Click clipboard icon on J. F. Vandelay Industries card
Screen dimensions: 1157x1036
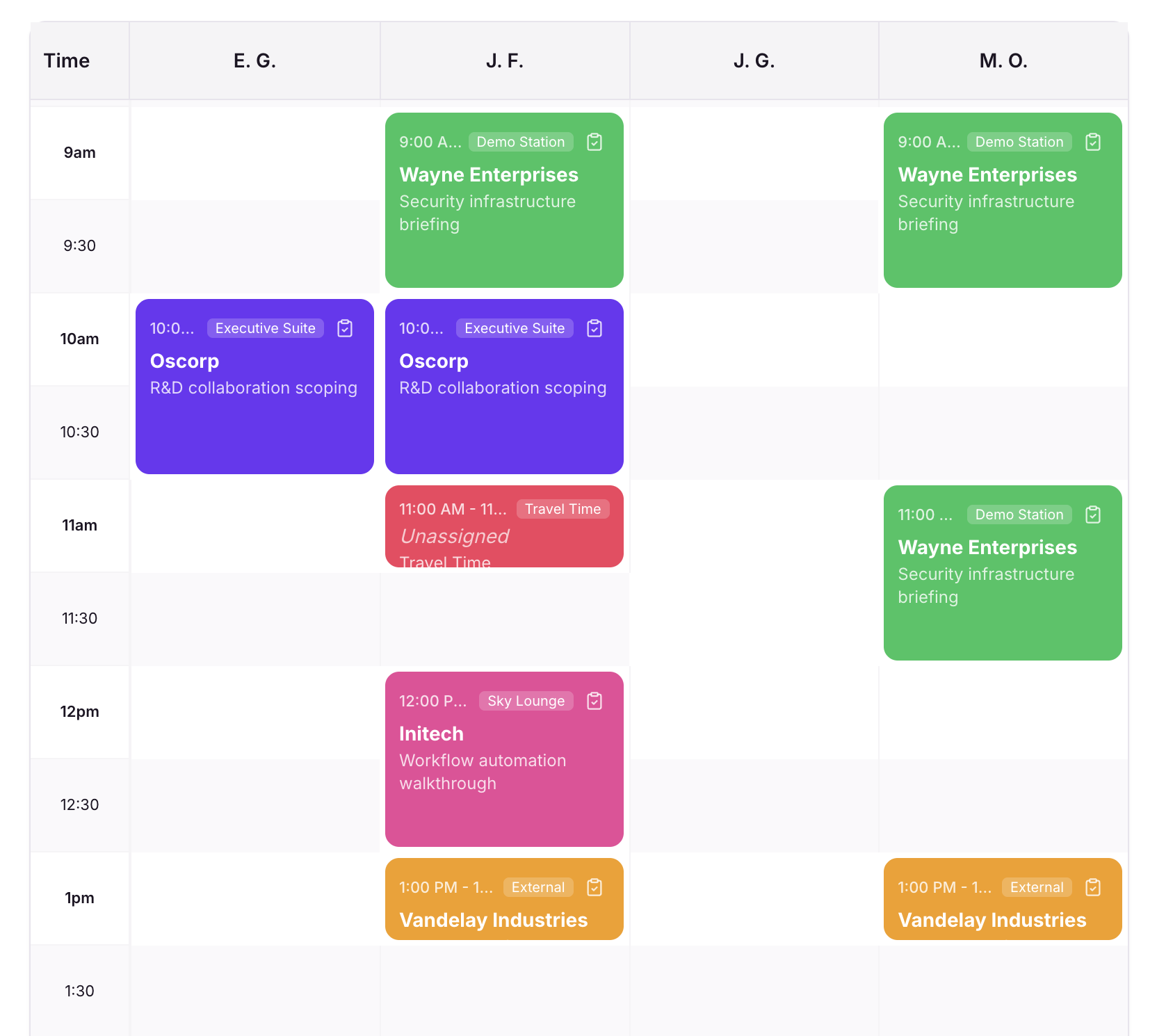pos(594,887)
